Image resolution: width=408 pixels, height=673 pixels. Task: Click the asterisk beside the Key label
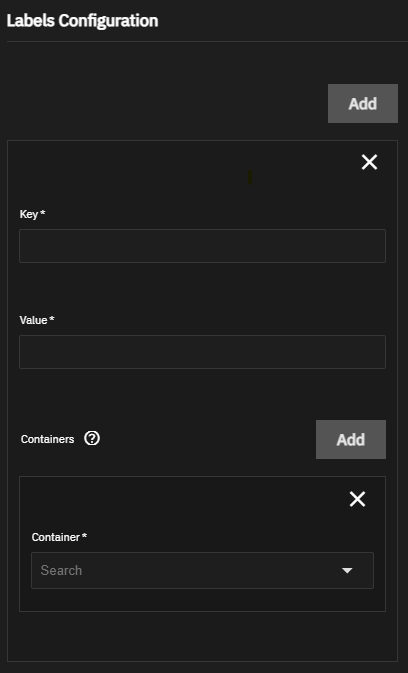coord(42,212)
